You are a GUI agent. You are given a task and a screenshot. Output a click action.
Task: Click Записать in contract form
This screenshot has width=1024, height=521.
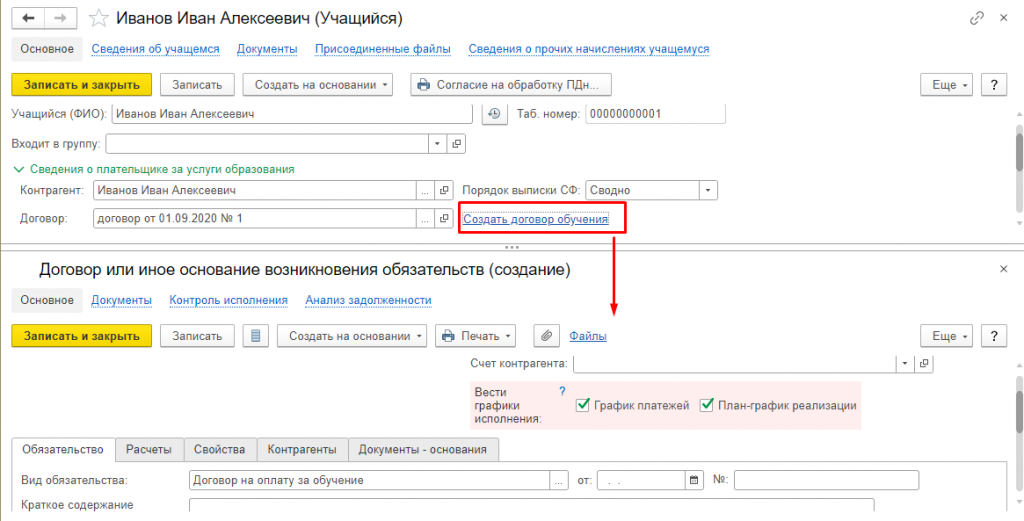click(197, 336)
